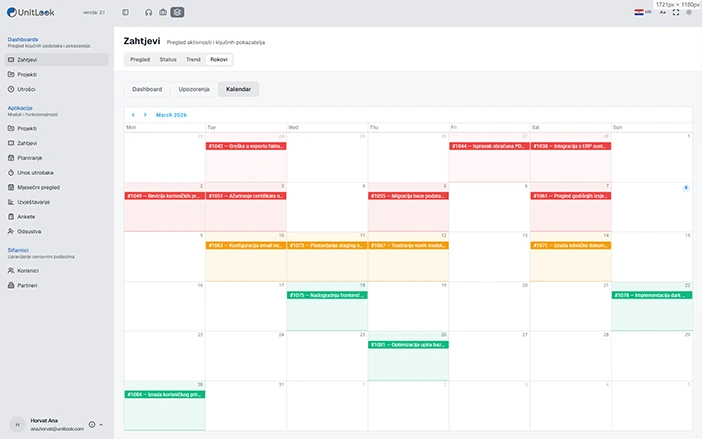Switch to the Pregled tab
This screenshot has width=702, height=439.
[x=140, y=60]
